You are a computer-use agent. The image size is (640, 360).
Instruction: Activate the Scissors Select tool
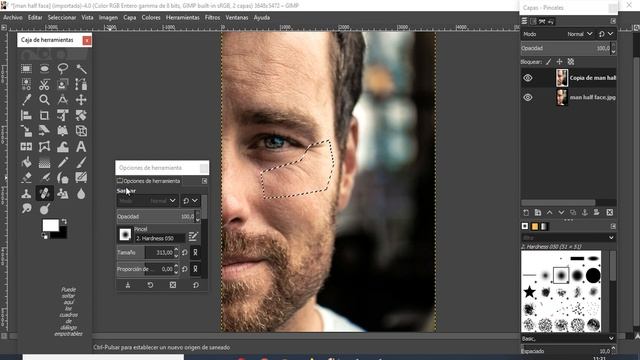(x=44, y=84)
